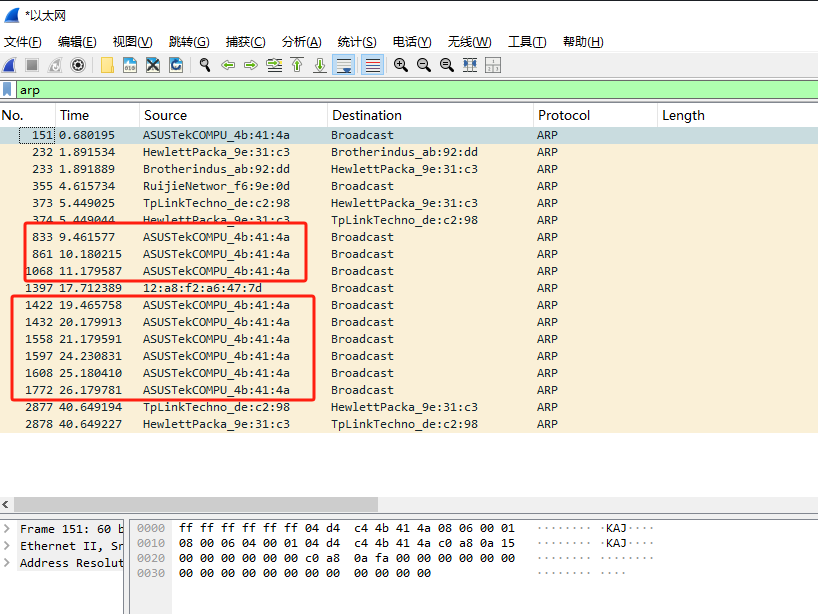Select packet 833 at time 9.461577
This screenshot has height=614, width=818.
(409, 237)
